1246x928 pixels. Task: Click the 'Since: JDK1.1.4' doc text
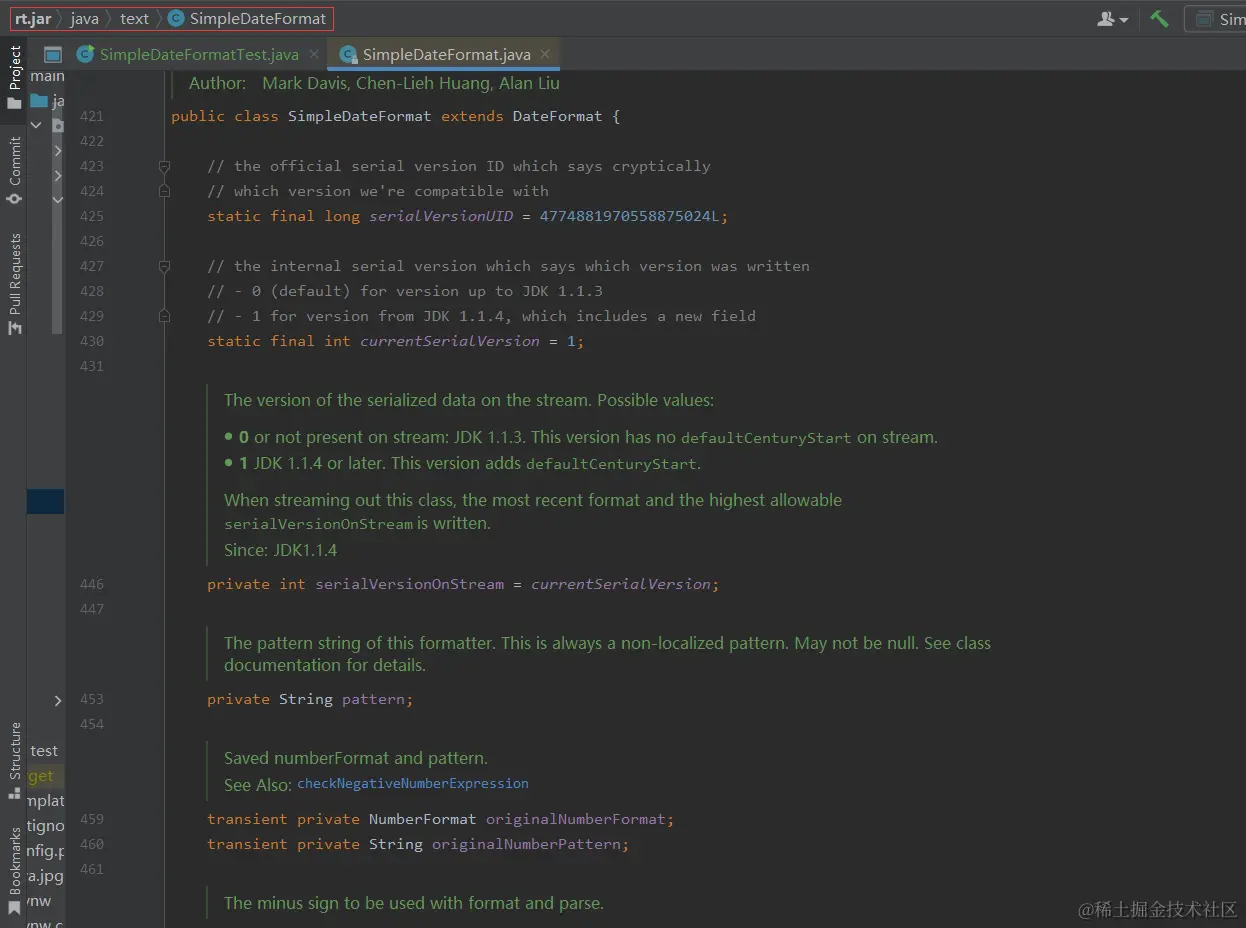tap(281, 550)
